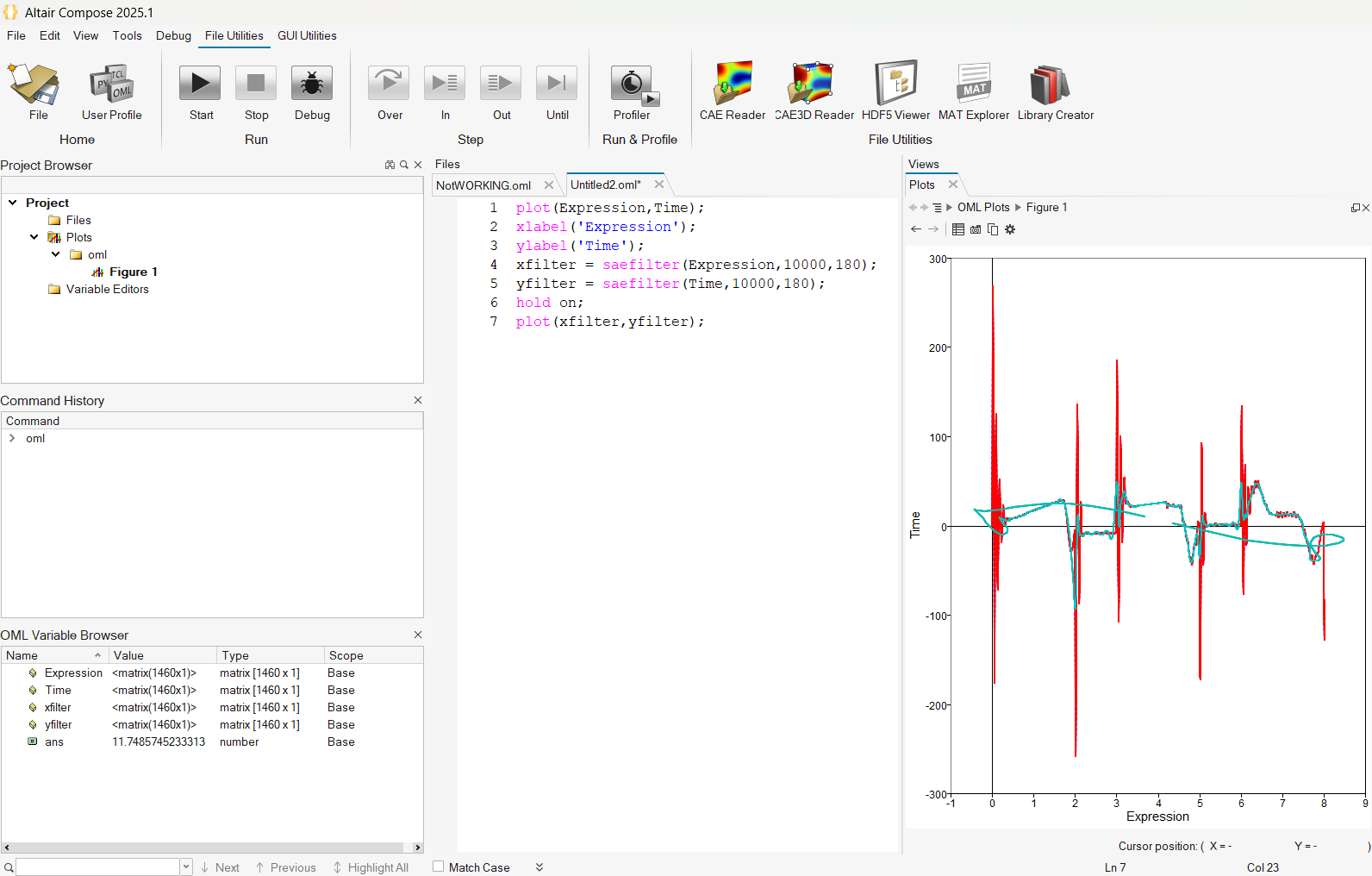This screenshot has width=1372, height=876.
Task: Close the OML Variable Browser panel
Action: point(418,635)
